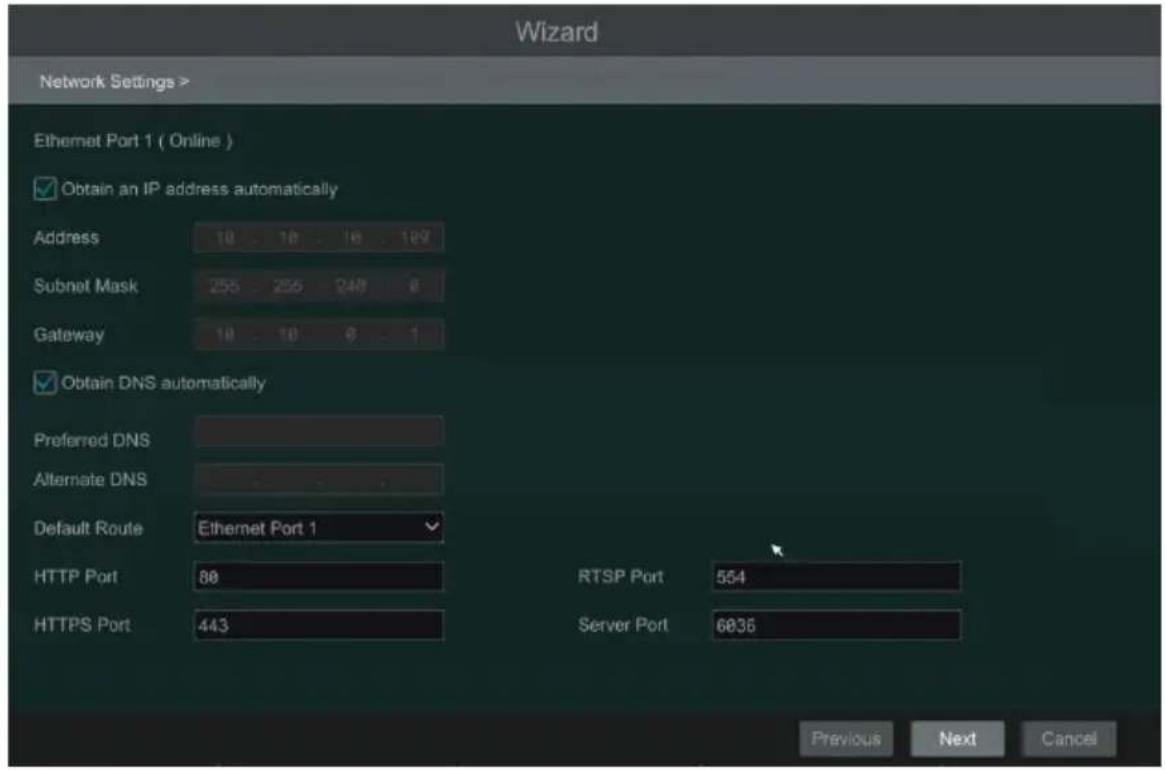Open the Default Route dropdown
This screenshot has height=770, width=1165.
pos(319,528)
